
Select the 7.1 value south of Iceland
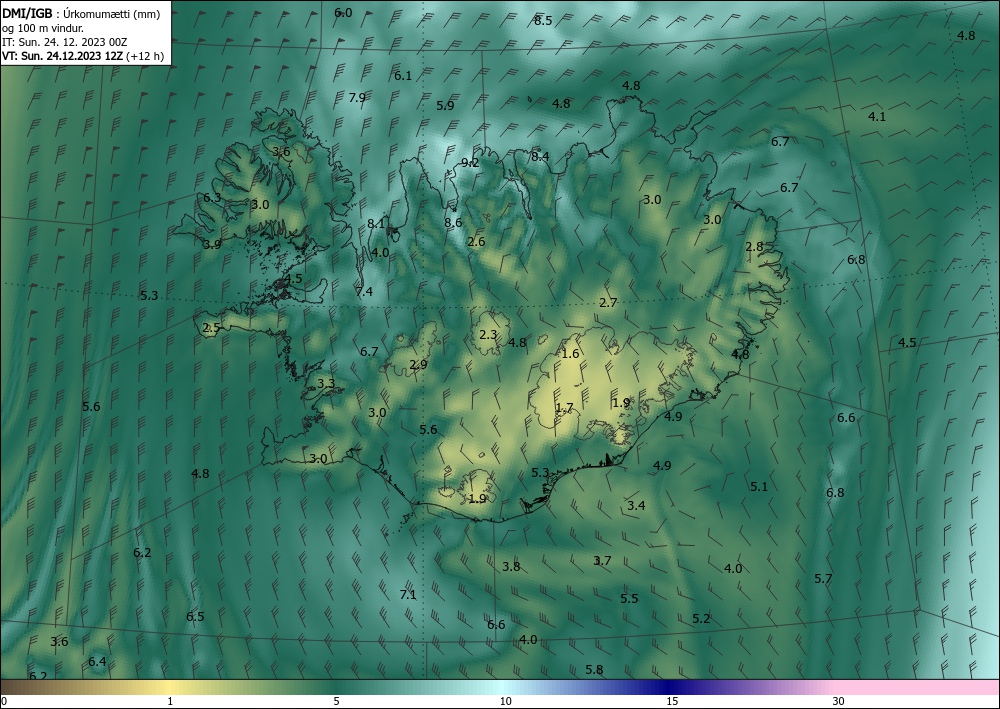click(408, 595)
